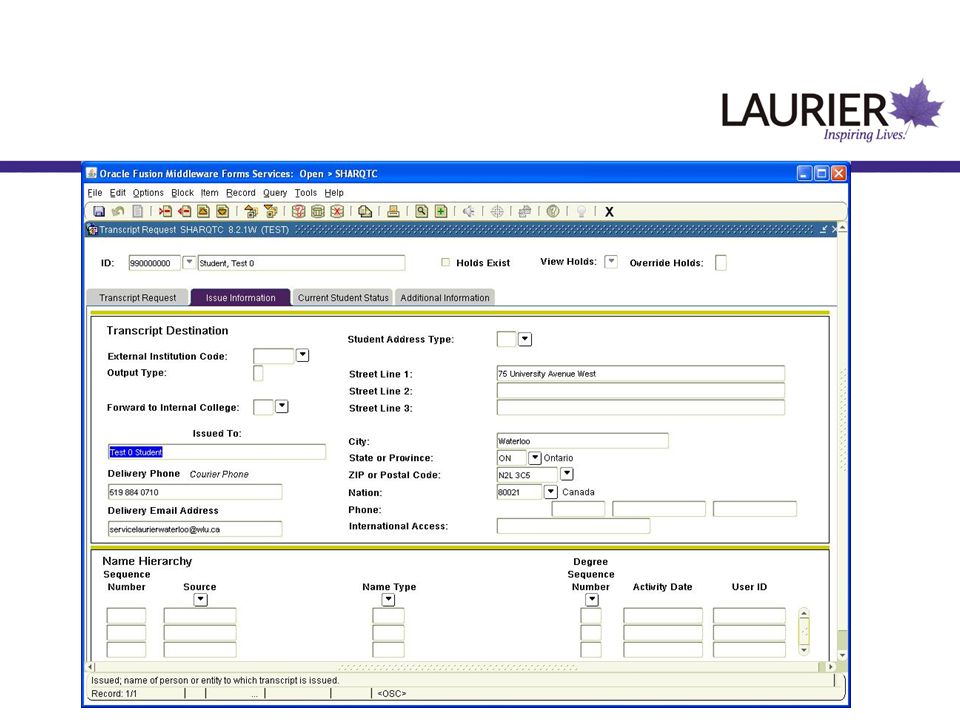This screenshot has width=960, height=720.
Task: Open the Edit menu
Action: (118, 192)
